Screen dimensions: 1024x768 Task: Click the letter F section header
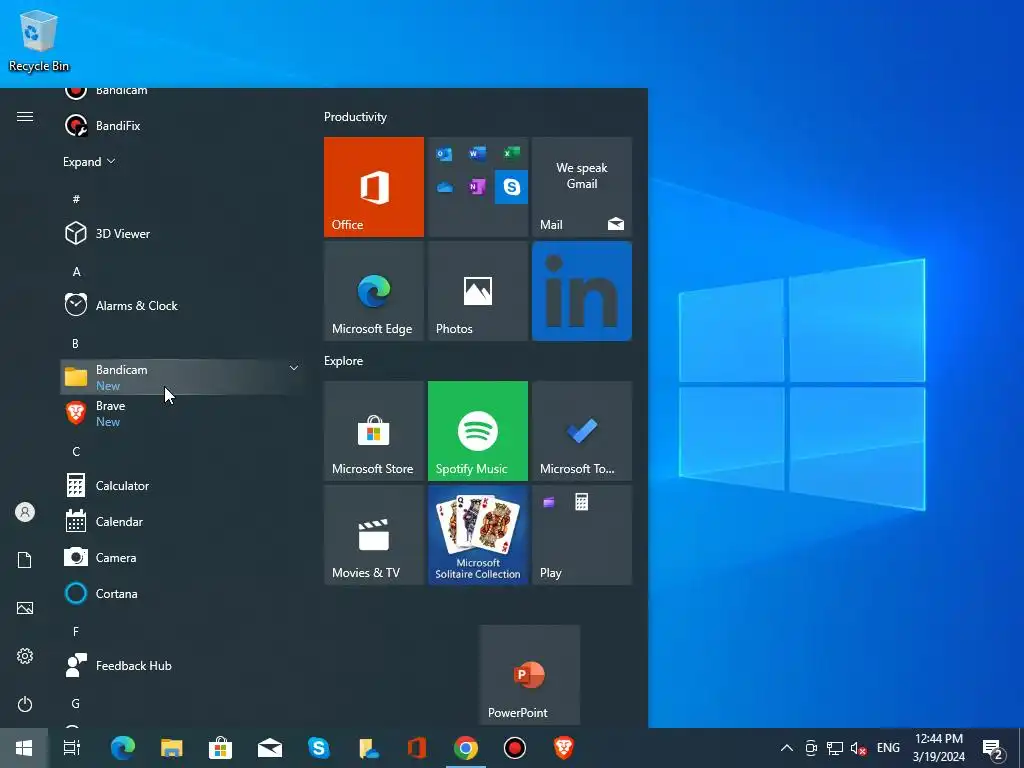click(x=76, y=632)
